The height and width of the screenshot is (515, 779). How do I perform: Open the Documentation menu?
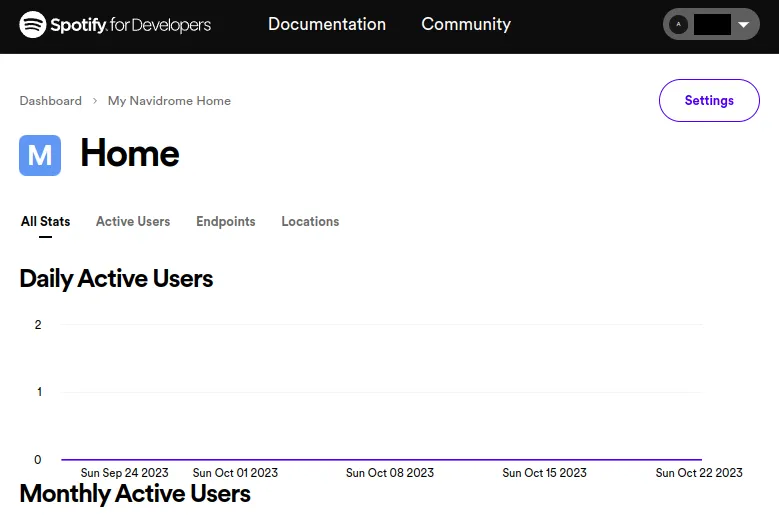click(x=326, y=24)
